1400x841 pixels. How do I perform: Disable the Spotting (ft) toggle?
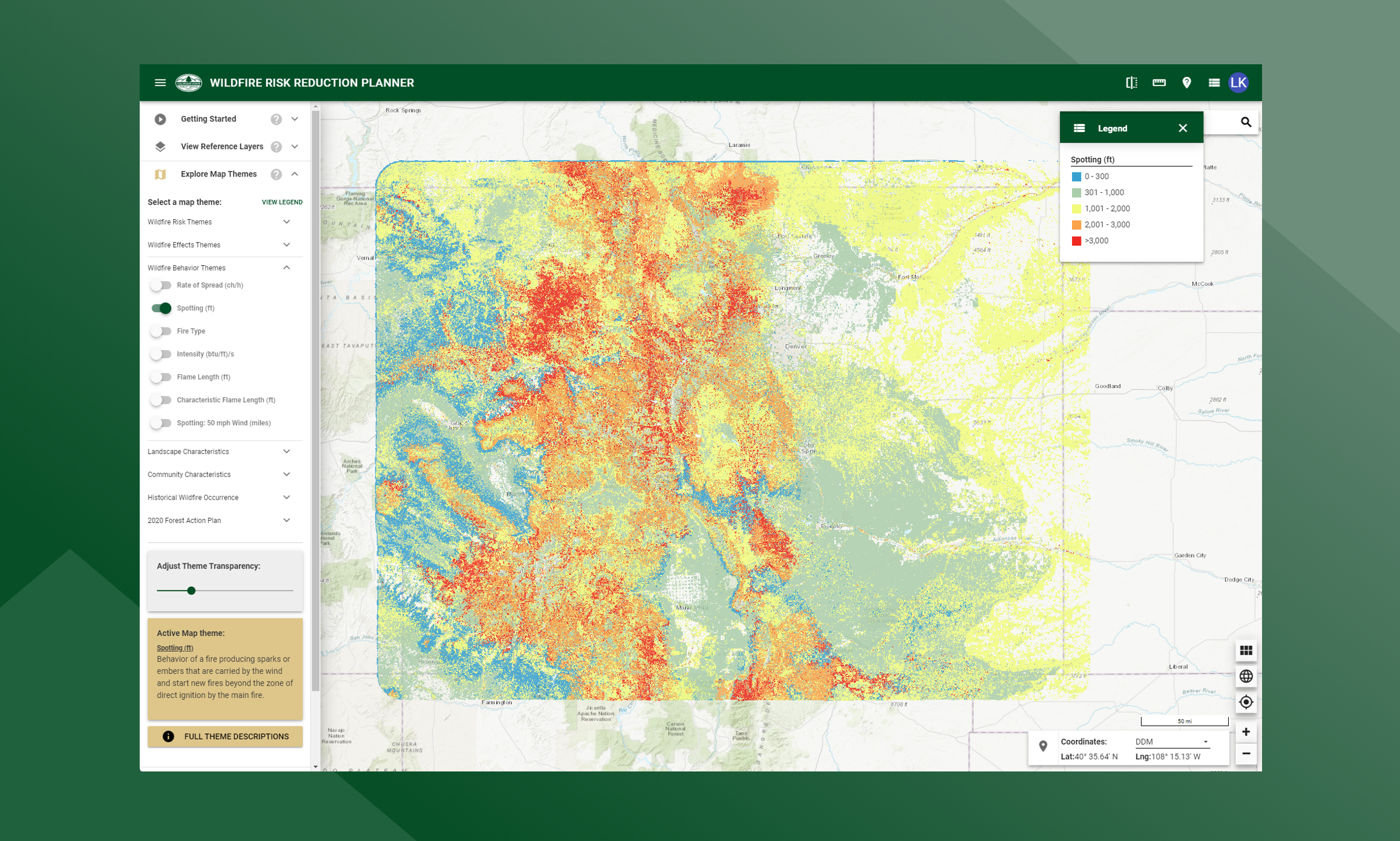(161, 308)
